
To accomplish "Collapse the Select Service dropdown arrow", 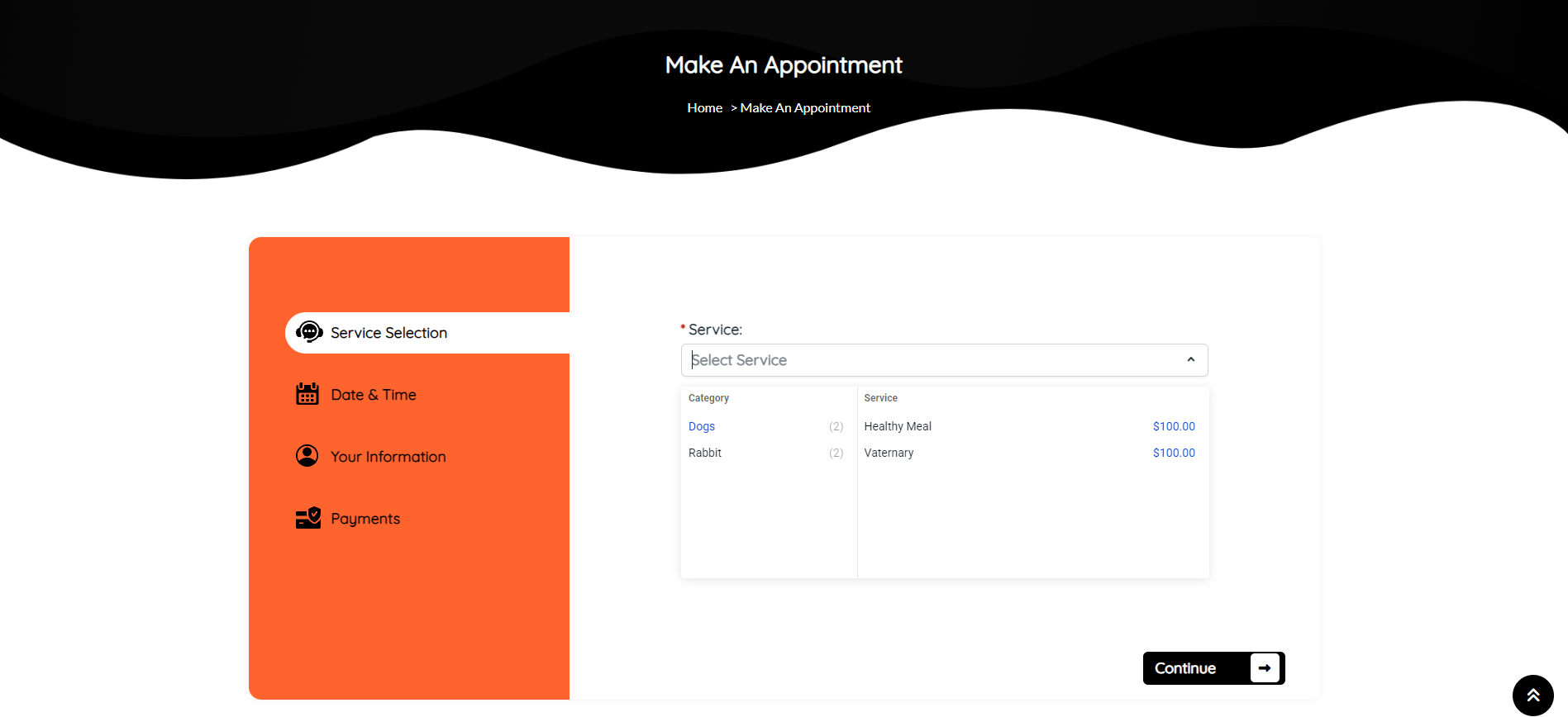I will point(1190,360).
